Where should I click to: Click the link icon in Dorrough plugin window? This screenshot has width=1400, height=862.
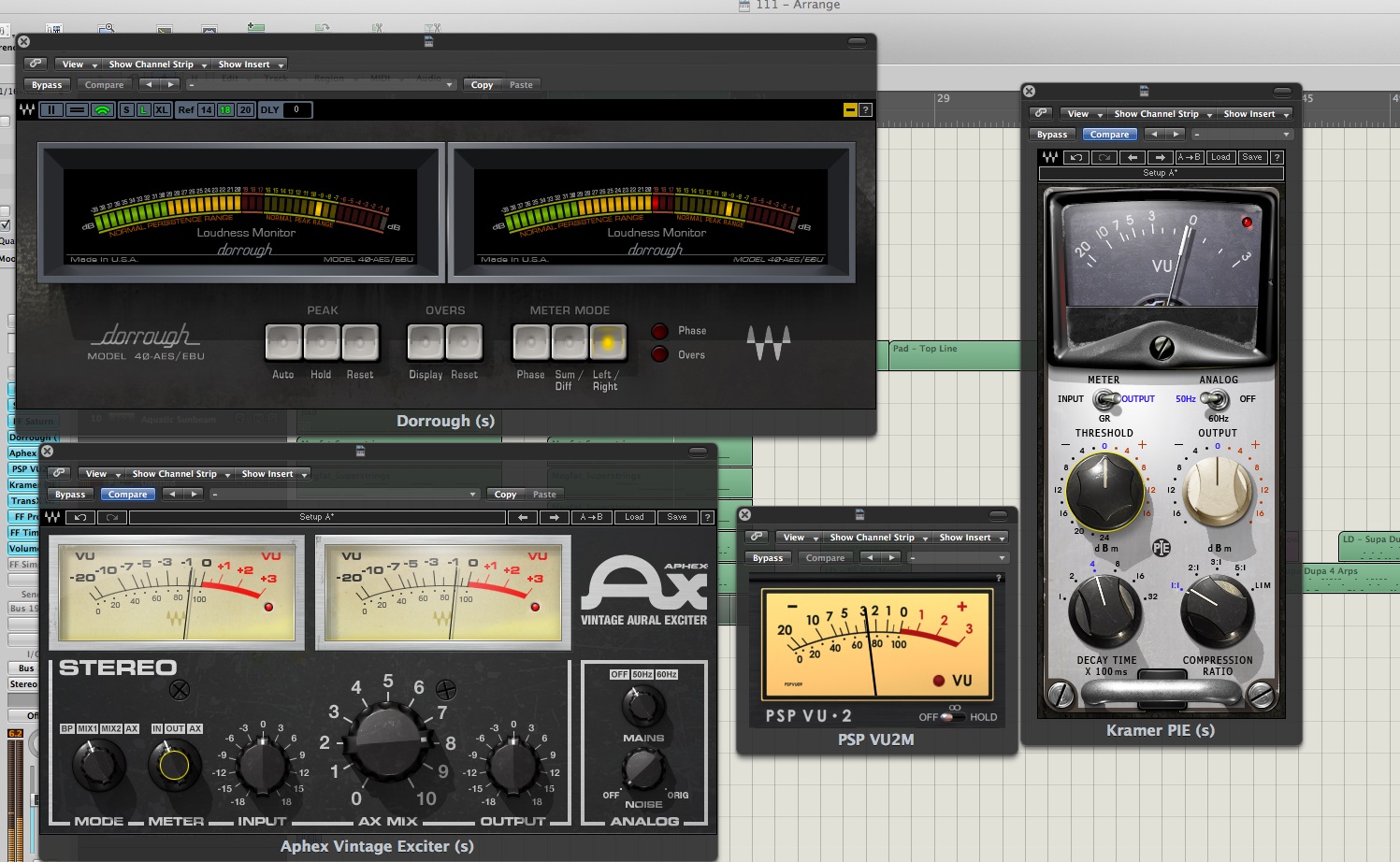[x=36, y=65]
